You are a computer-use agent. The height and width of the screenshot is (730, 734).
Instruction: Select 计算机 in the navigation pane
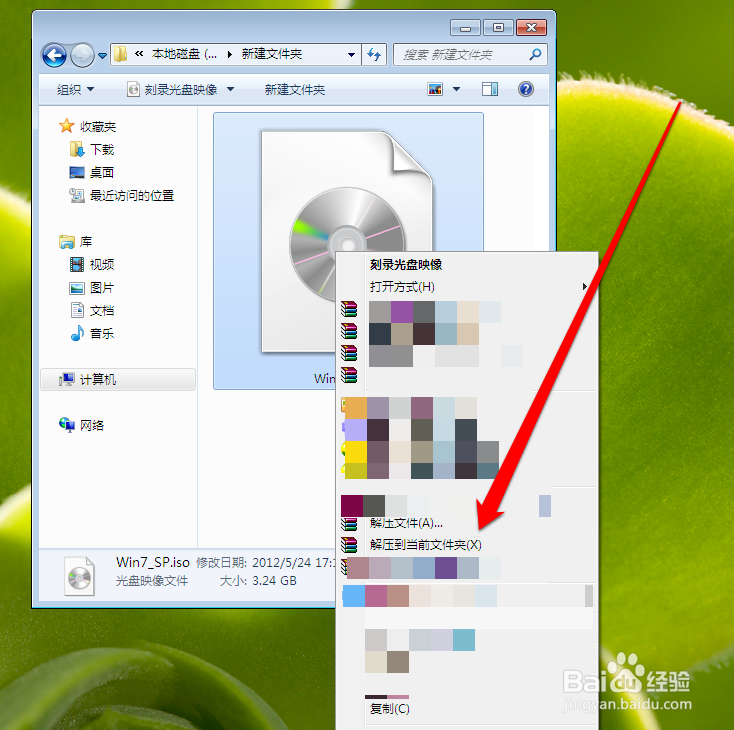[117, 379]
